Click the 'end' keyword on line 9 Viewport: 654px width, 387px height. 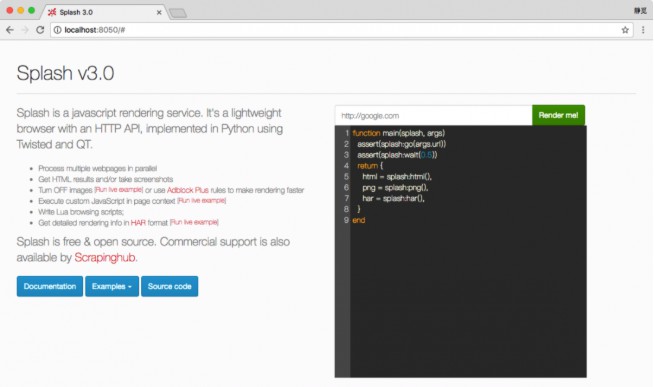(x=359, y=220)
